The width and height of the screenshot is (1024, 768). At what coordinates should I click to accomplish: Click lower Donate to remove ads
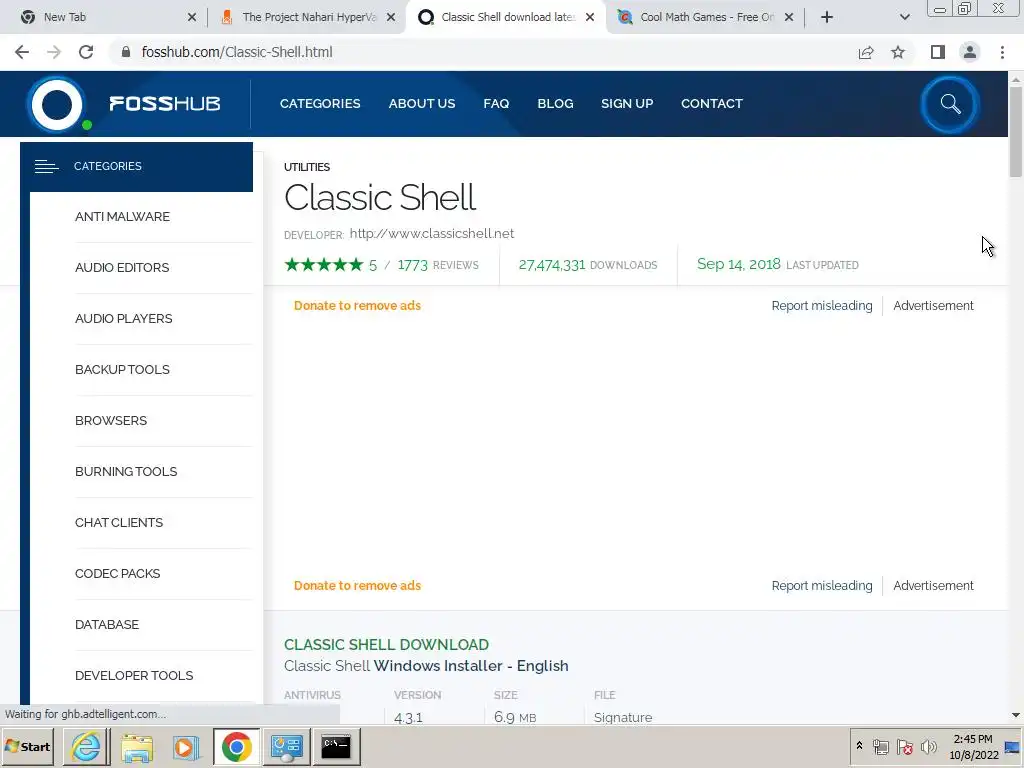pyautogui.click(x=357, y=586)
